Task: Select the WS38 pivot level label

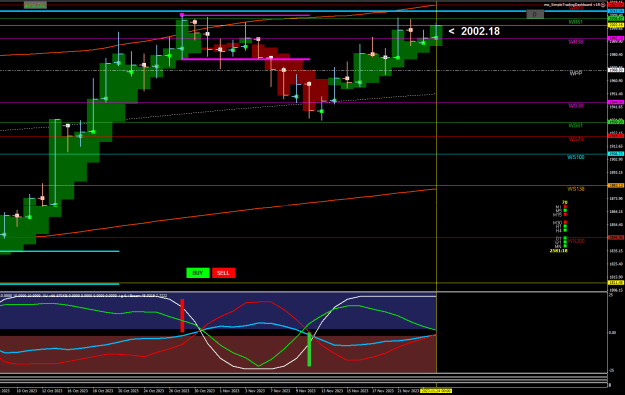Action: point(576,106)
